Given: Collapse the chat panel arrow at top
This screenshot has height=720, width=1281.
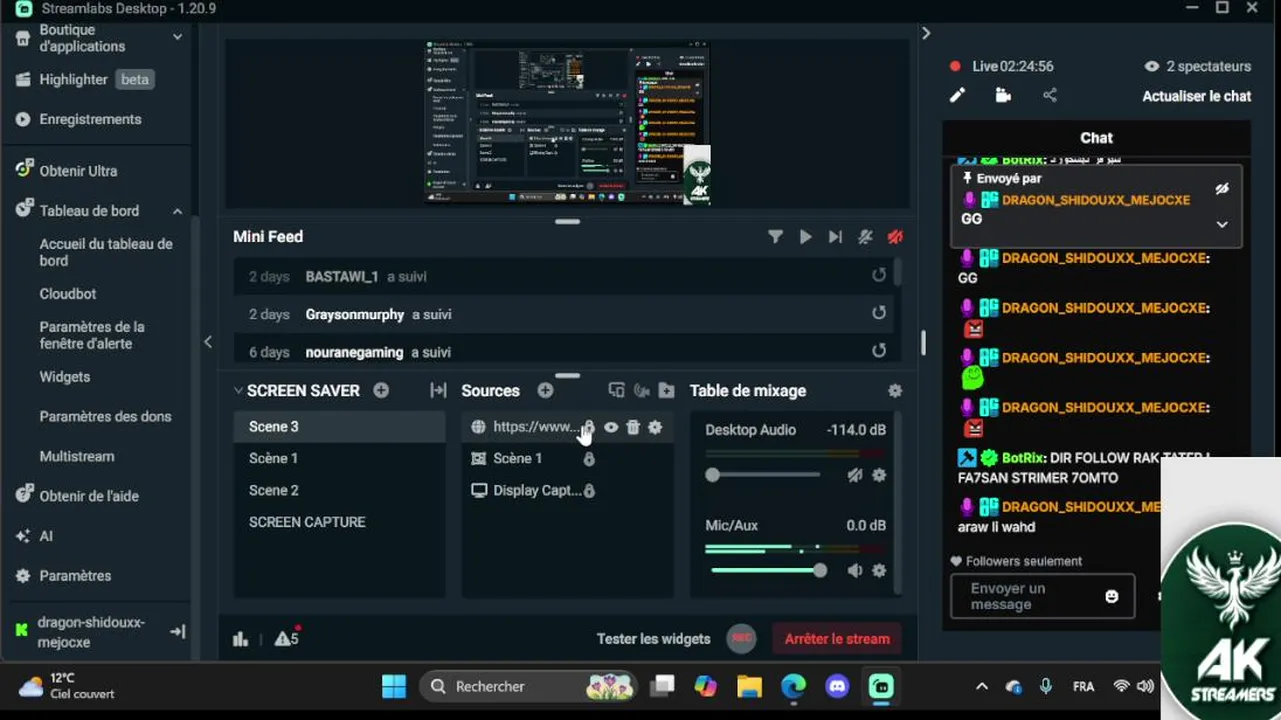Looking at the screenshot, I should [926, 33].
